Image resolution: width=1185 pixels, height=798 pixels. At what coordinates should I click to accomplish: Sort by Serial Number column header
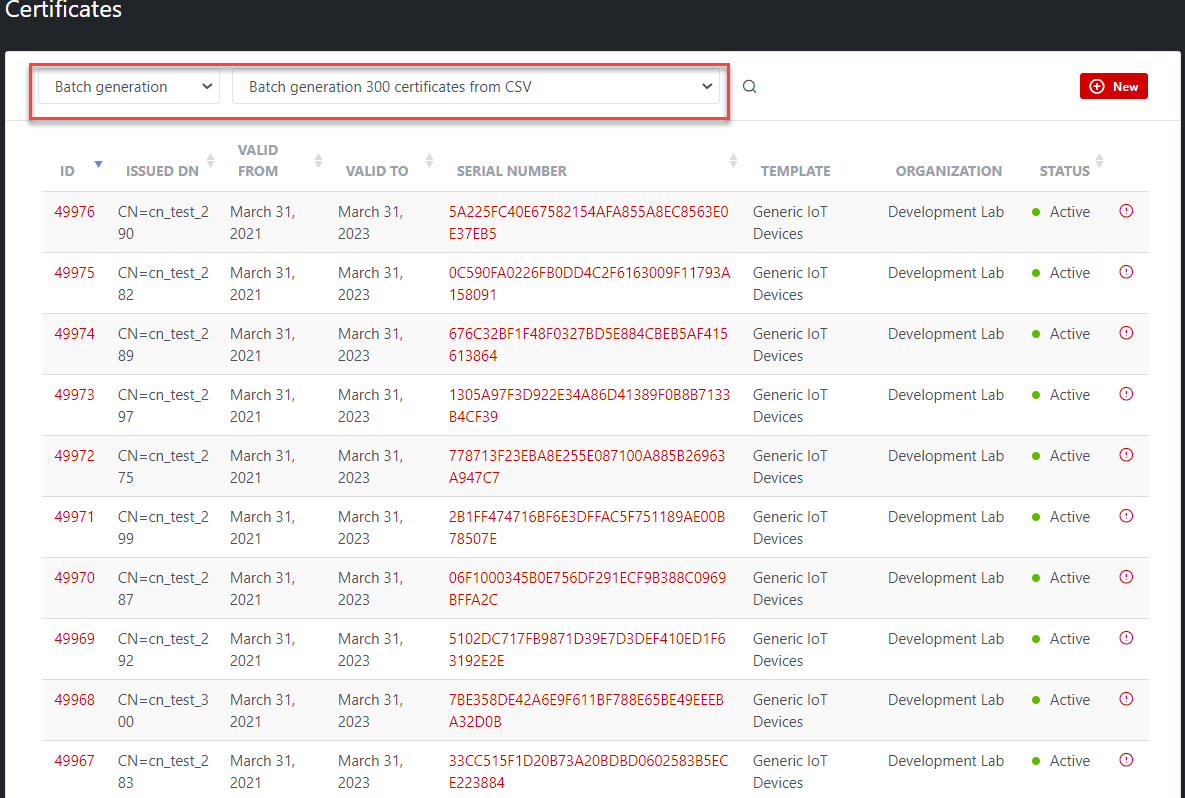511,171
